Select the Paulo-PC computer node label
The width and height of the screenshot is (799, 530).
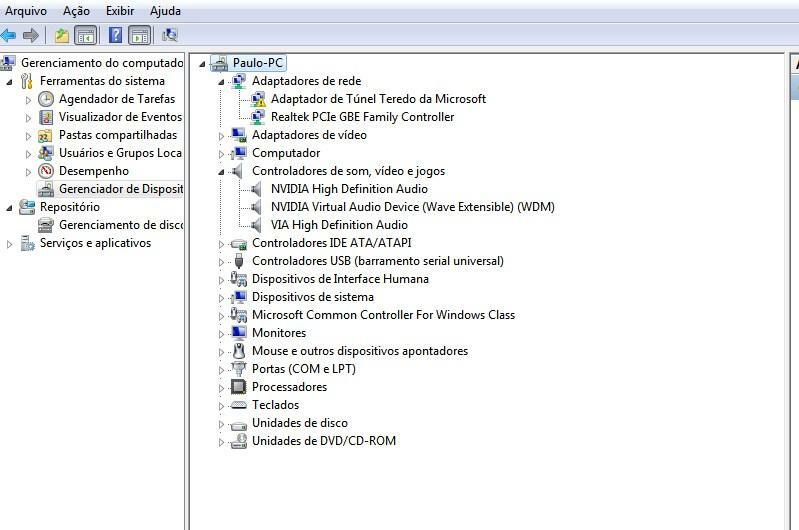[x=257, y=63]
